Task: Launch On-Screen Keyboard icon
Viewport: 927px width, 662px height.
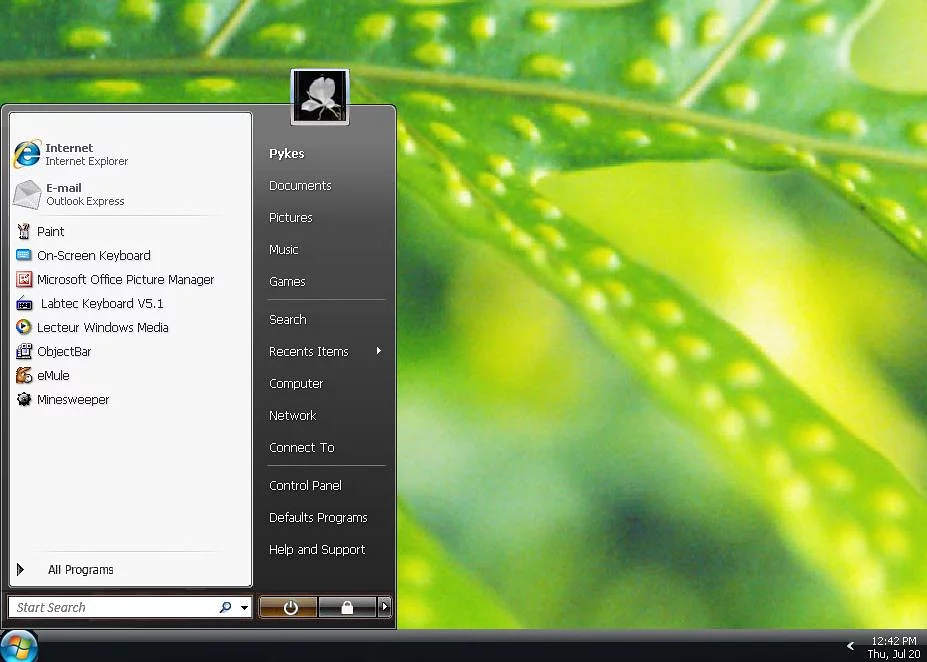Action: [25, 255]
